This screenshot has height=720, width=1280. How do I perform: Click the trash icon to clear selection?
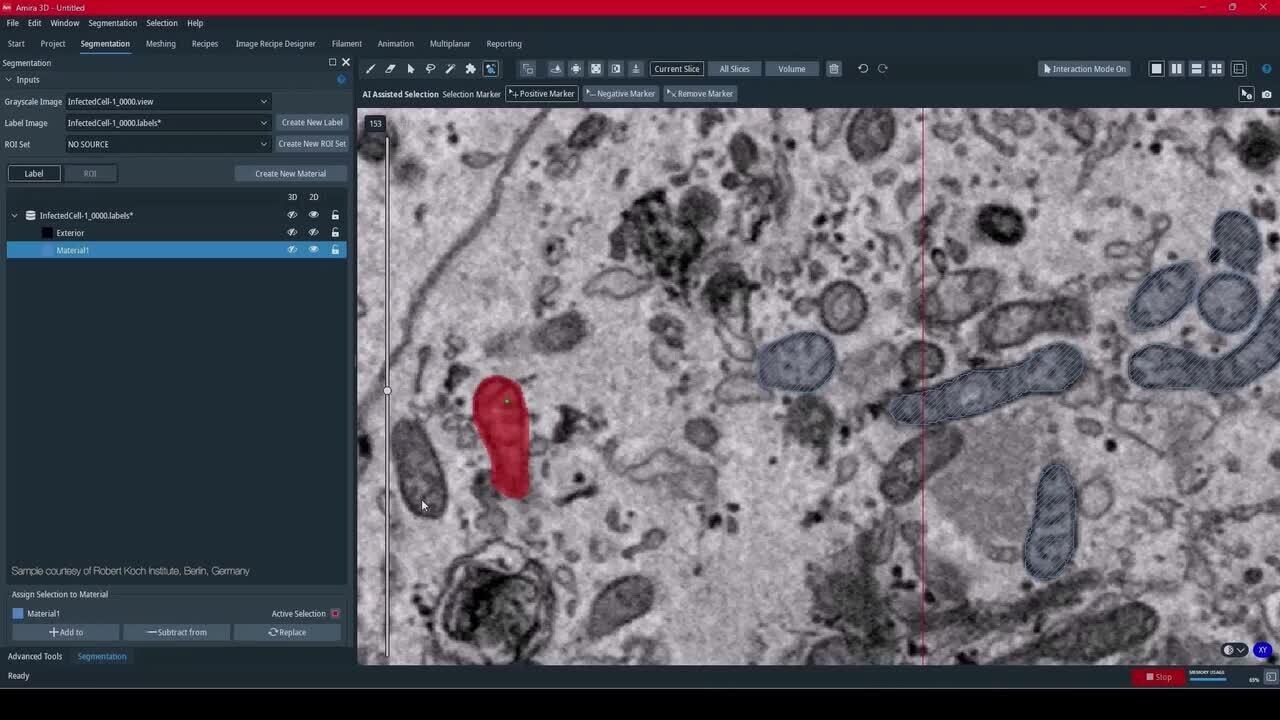pyautogui.click(x=833, y=69)
